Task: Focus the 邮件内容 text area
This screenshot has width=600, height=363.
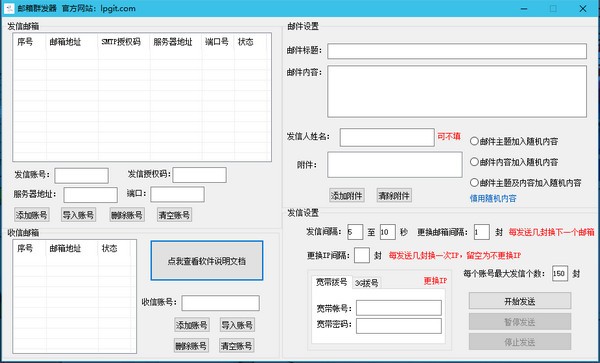Action: click(x=457, y=91)
